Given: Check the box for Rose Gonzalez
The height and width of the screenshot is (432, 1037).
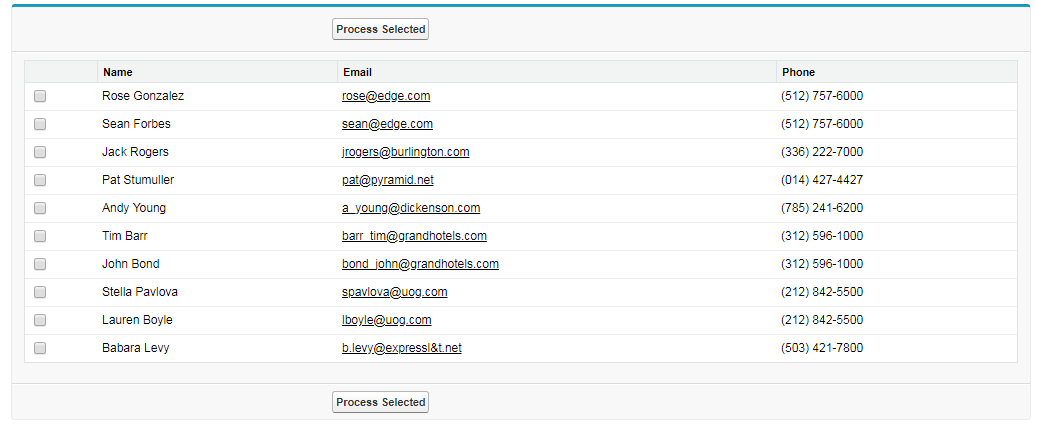Looking at the screenshot, I should [40, 97].
